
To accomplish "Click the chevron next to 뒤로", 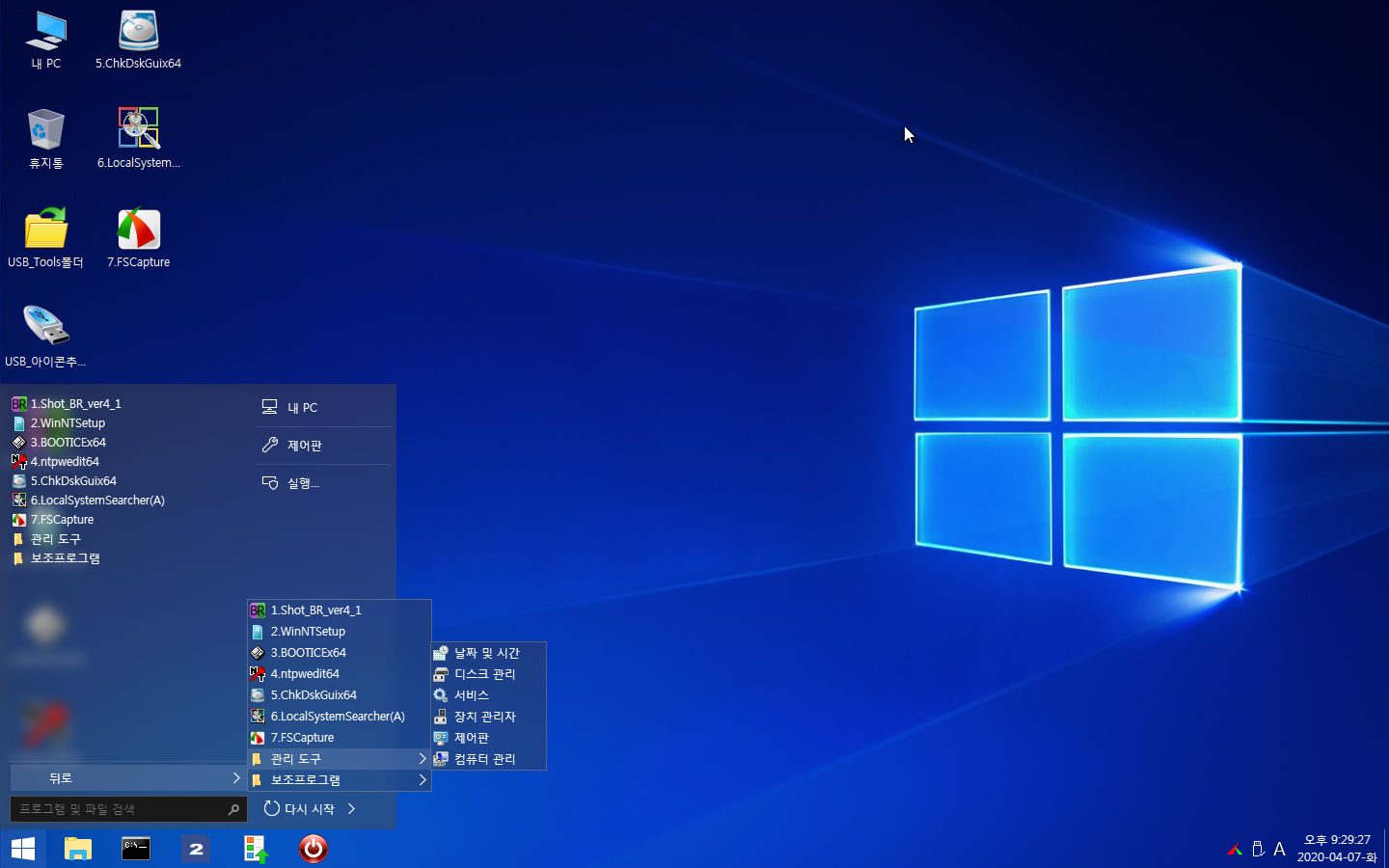I will [236, 778].
